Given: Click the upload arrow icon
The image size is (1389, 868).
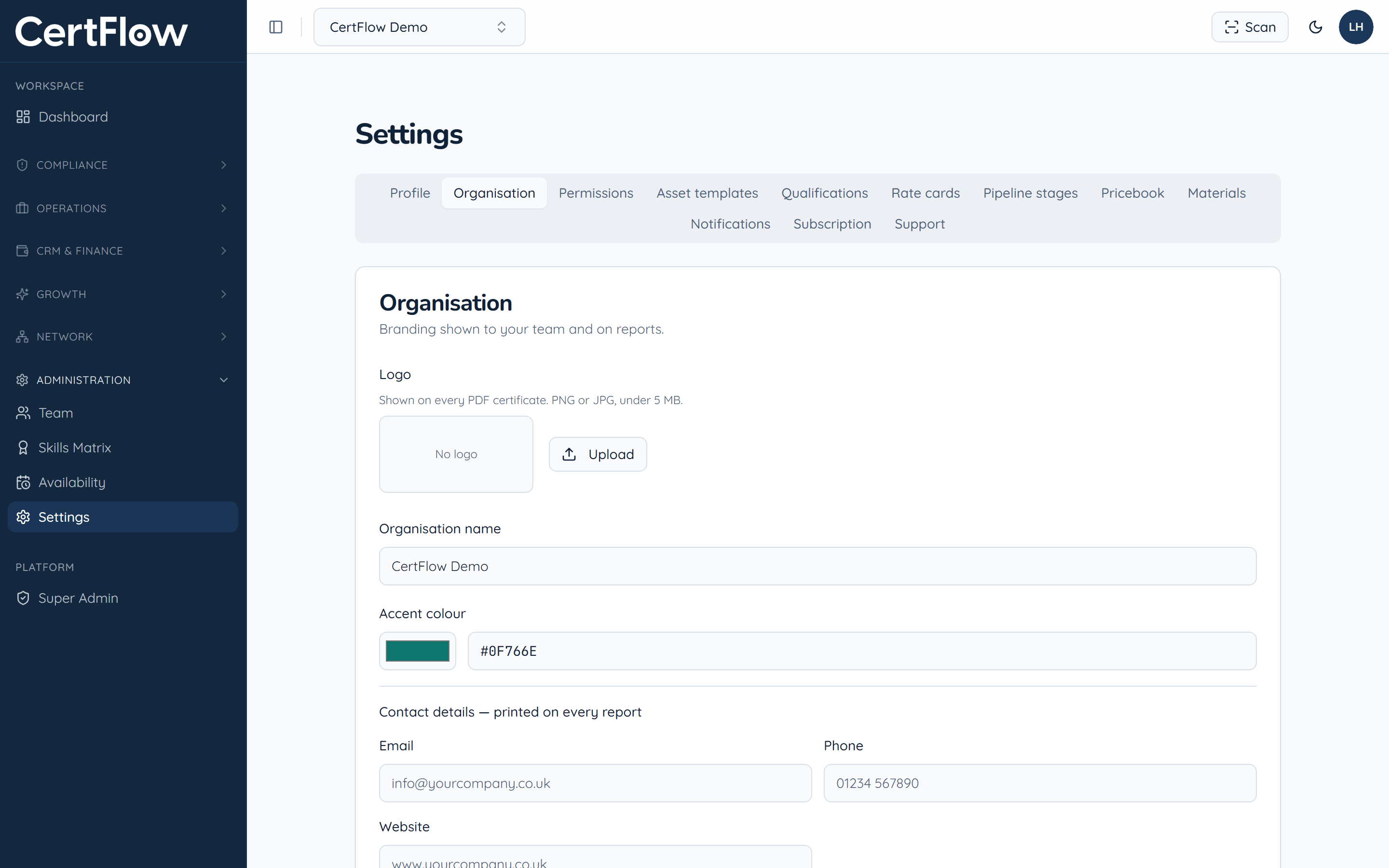Looking at the screenshot, I should [569, 455].
